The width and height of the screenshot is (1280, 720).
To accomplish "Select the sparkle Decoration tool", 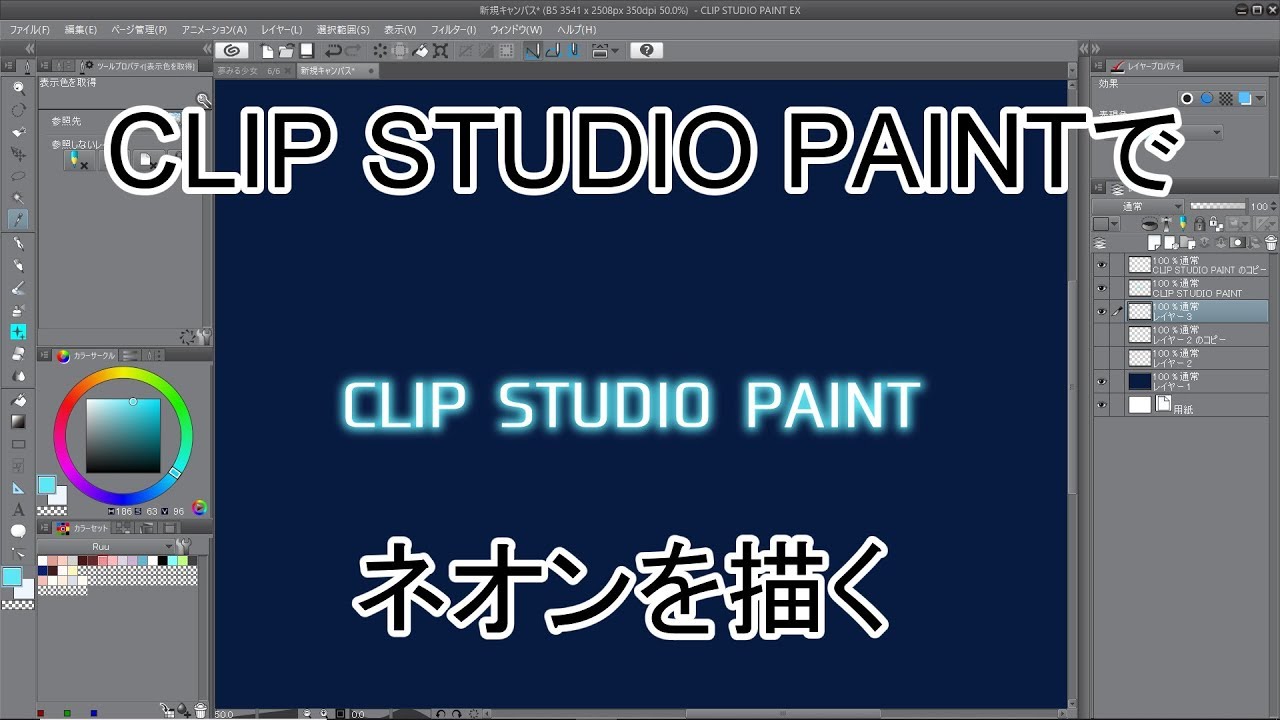I will pyautogui.click(x=18, y=332).
